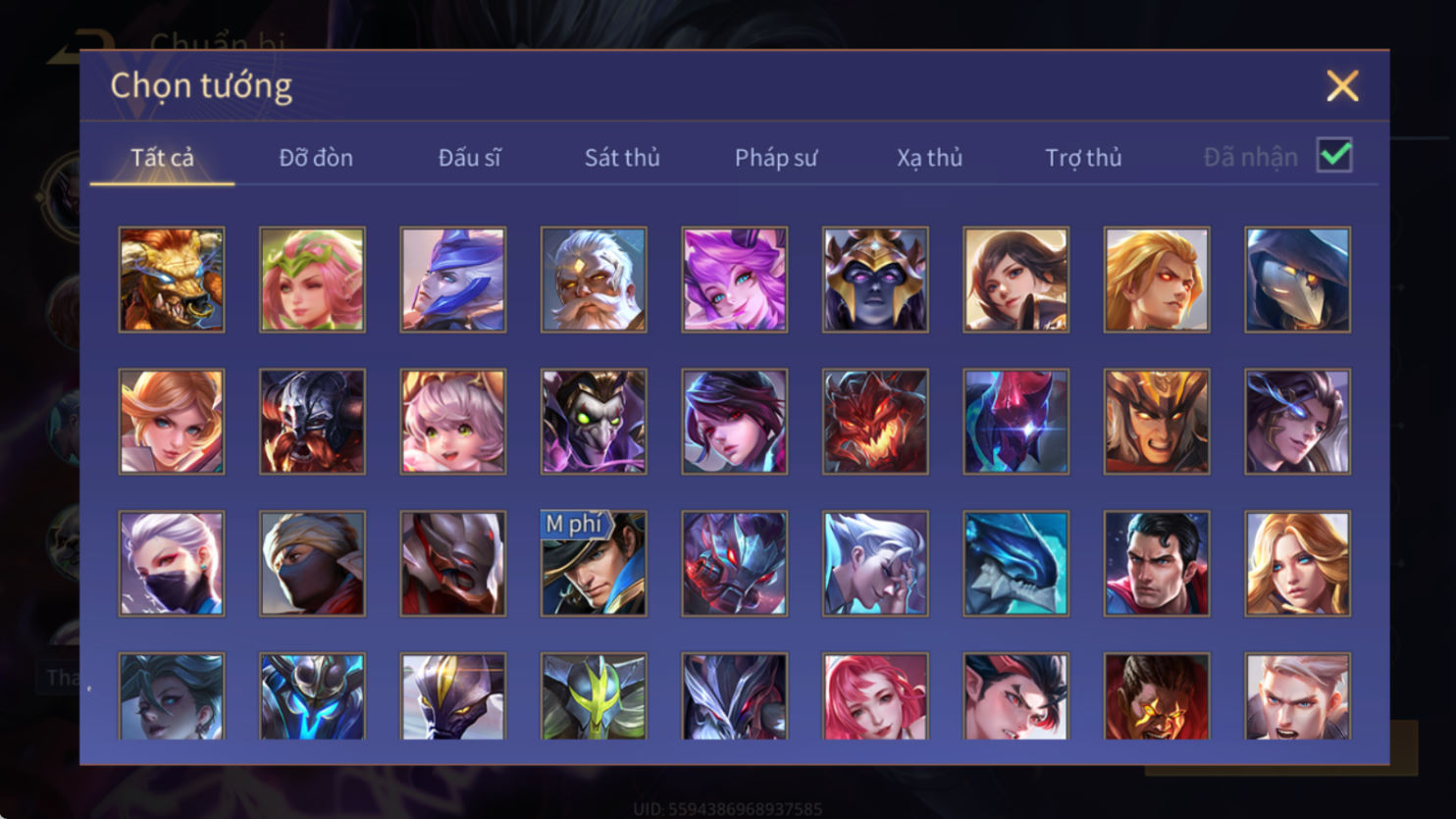The width and height of the screenshot is (1456, 819).
Task: Switch to the Xạ thủ tab
Action: (x=929, y=157)
